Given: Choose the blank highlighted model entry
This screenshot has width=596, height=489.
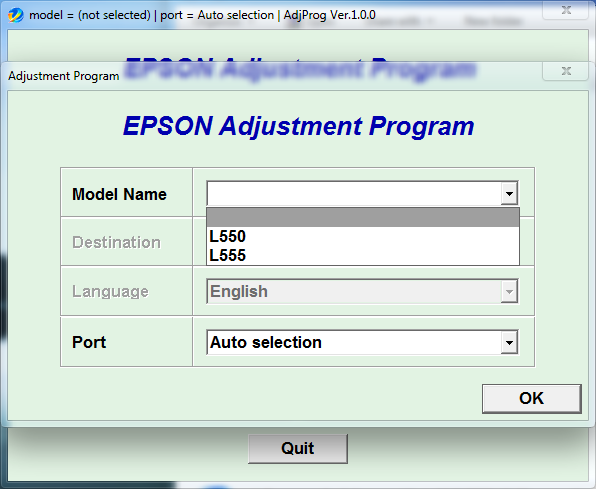Looking at the screenshot, I should (x=363, y=218).
